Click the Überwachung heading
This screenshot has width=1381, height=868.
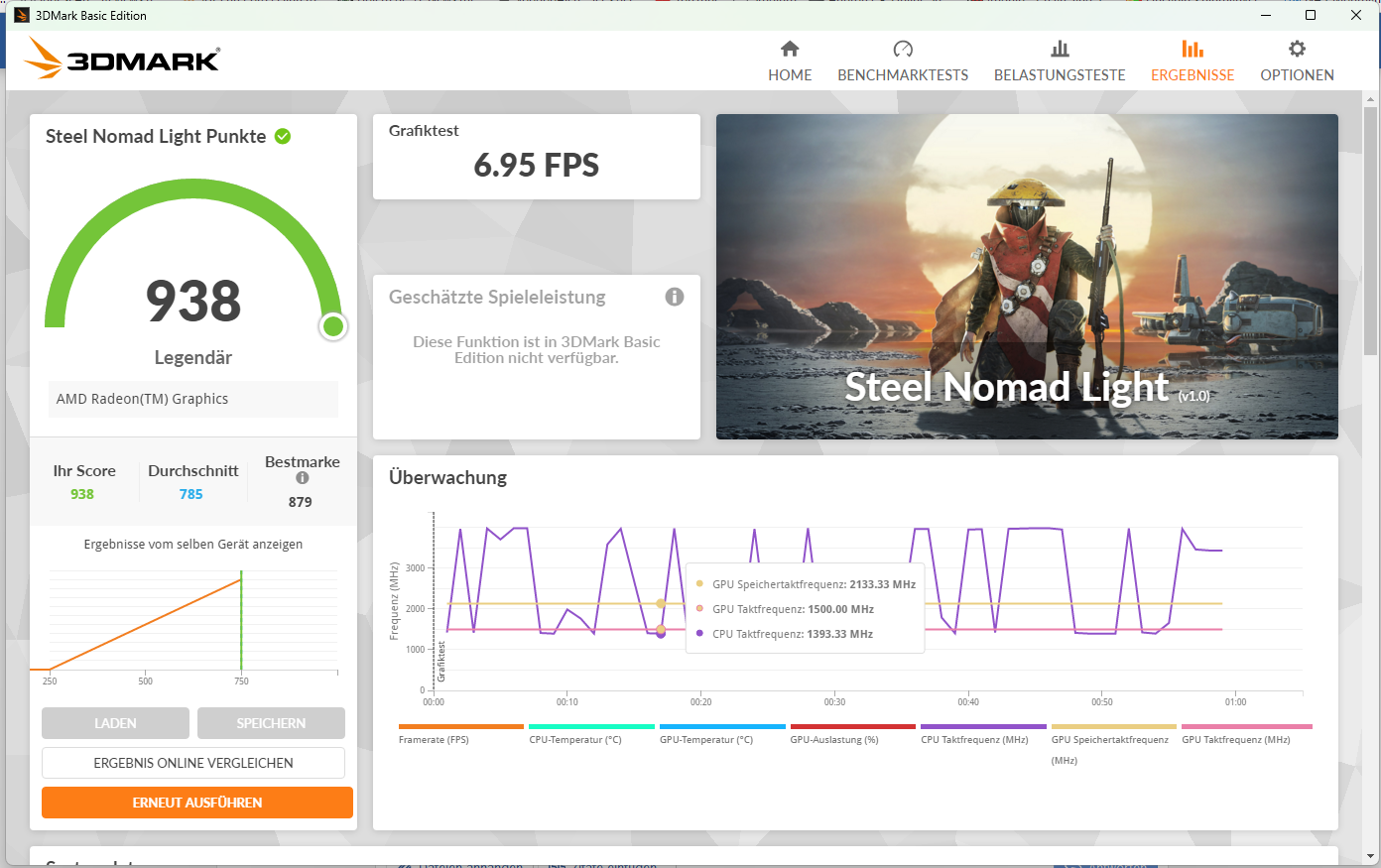pos(447,477)
